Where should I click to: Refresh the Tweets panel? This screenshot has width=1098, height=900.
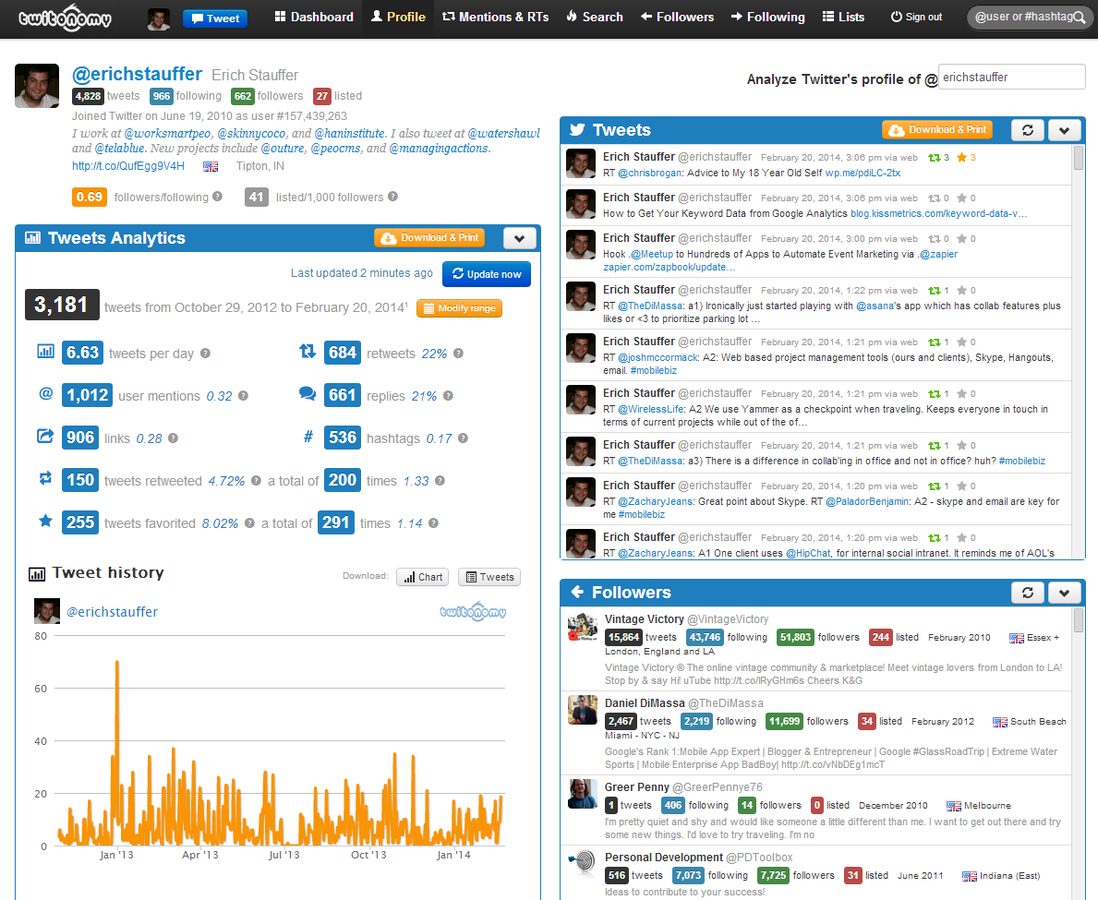1027,130
